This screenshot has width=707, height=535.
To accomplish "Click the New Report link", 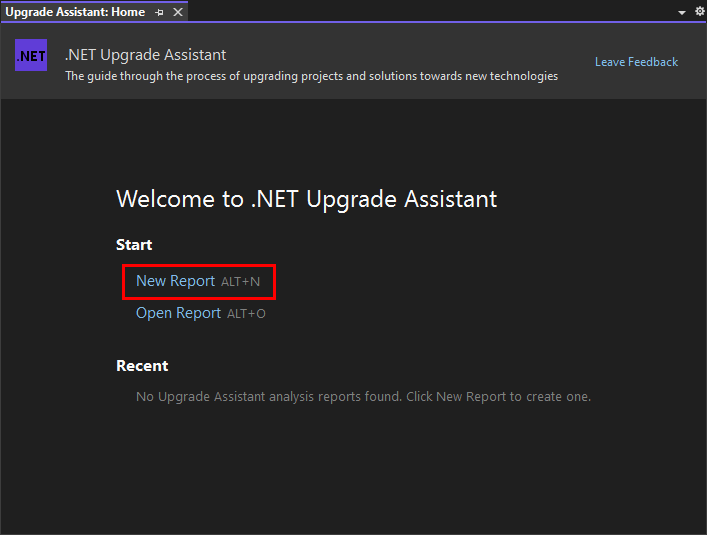I will pos(175,281).
